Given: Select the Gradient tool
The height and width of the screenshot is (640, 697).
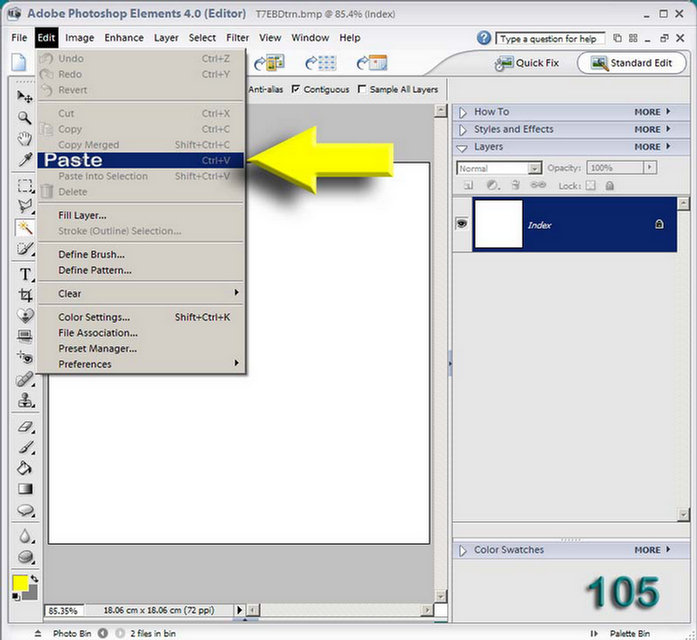Looking at the screenshot, I should [25, 489].
